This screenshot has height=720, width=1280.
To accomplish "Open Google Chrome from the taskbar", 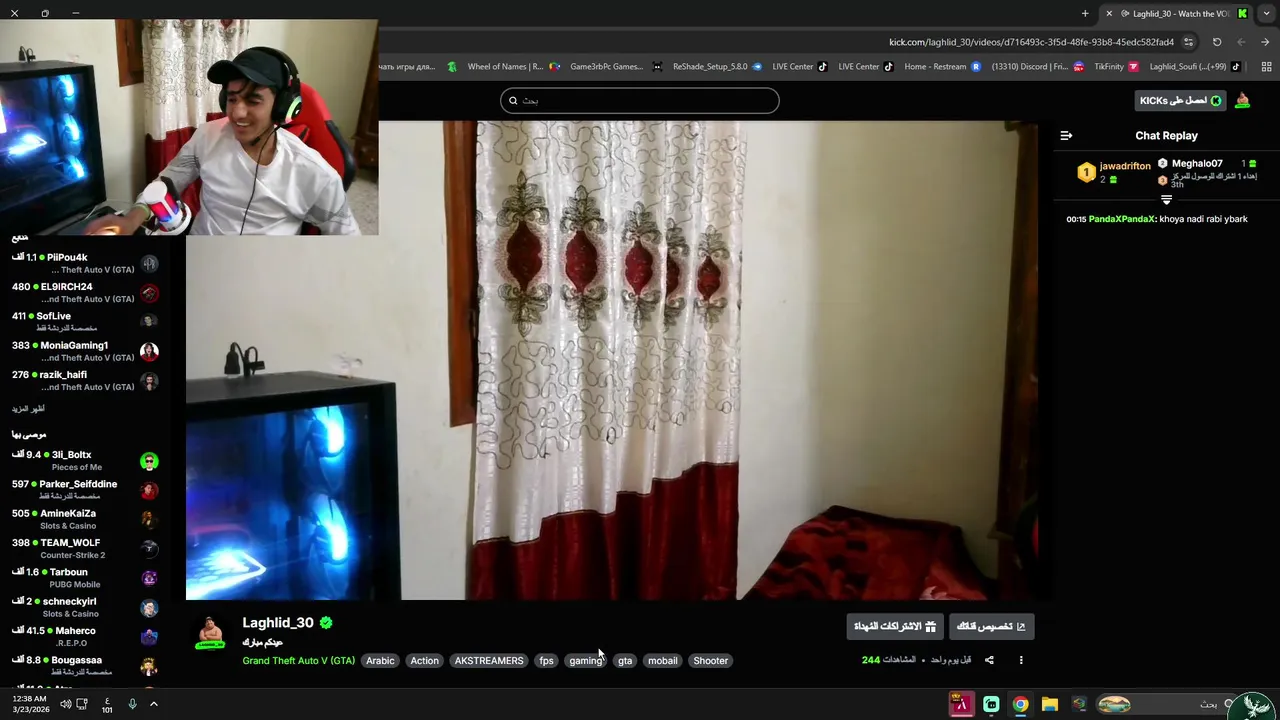I will (1020, 704).
